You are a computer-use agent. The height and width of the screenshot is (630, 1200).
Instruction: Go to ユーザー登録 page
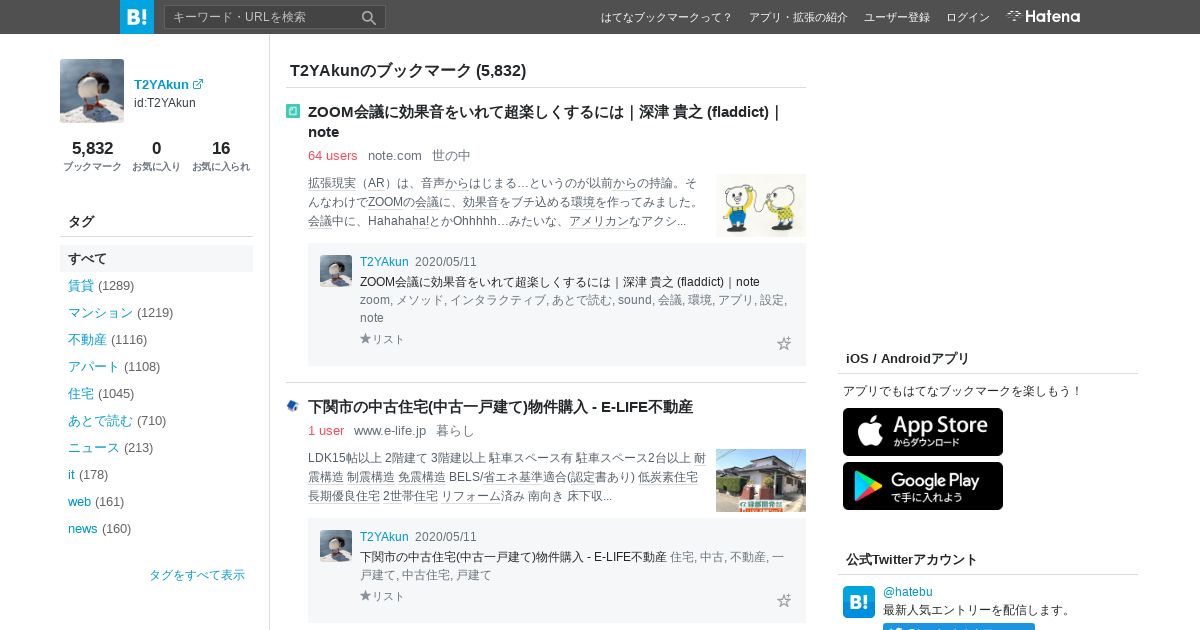(x=897, y=17)
